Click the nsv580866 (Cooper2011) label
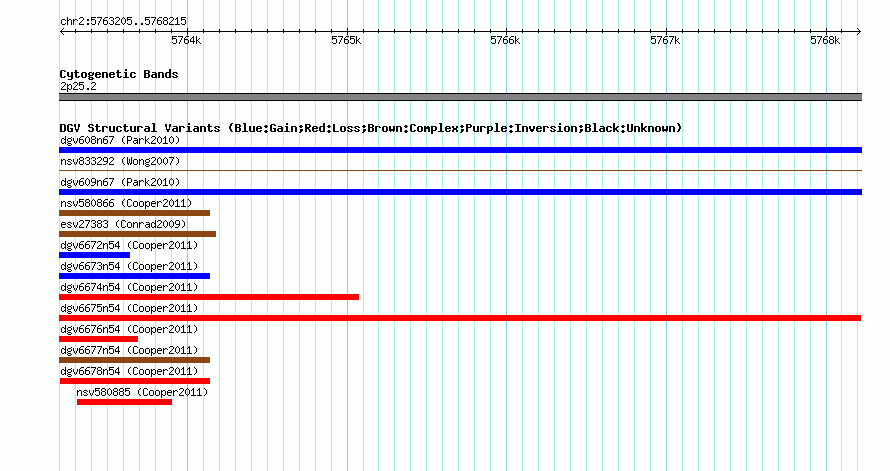The image size is (890, 471). pos(126,203)
